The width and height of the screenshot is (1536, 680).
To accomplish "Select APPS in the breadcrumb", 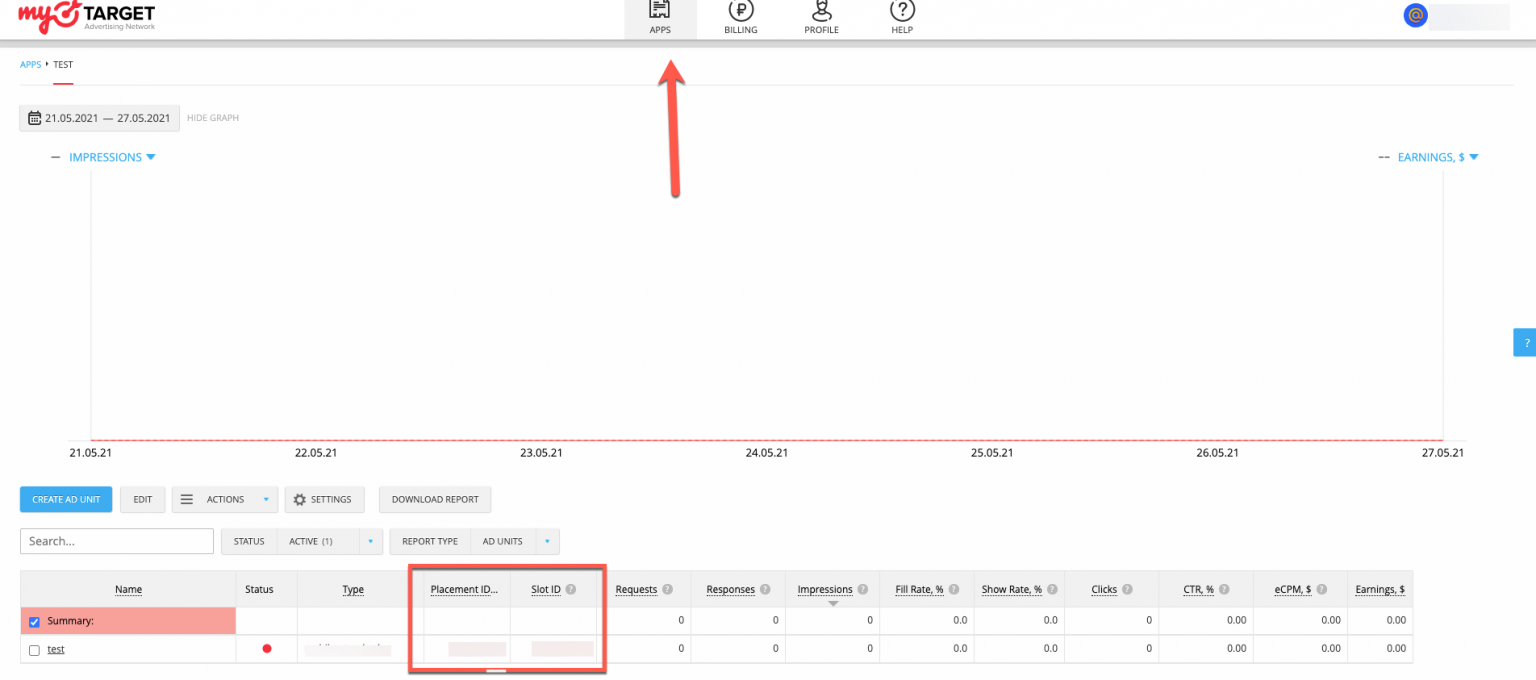I will pyautogui.click(x=30, y=64).
